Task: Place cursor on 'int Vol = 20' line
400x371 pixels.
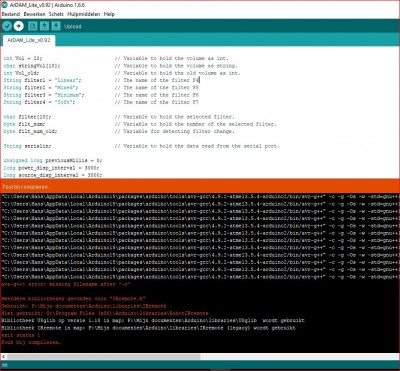Action: (23, 58)
